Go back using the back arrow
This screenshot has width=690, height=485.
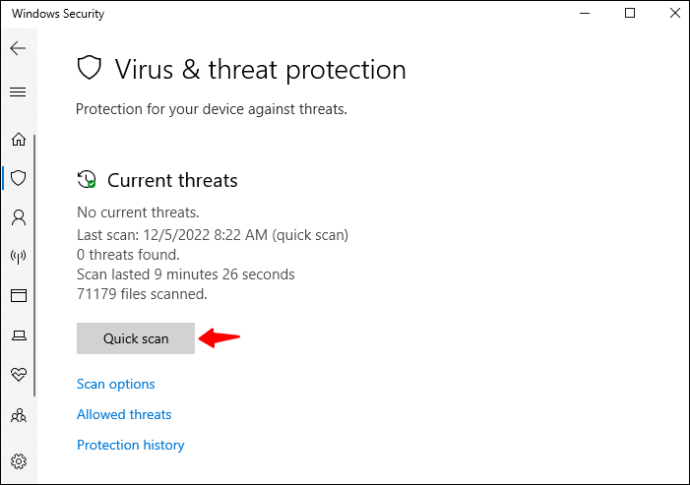tap(18, 48)
